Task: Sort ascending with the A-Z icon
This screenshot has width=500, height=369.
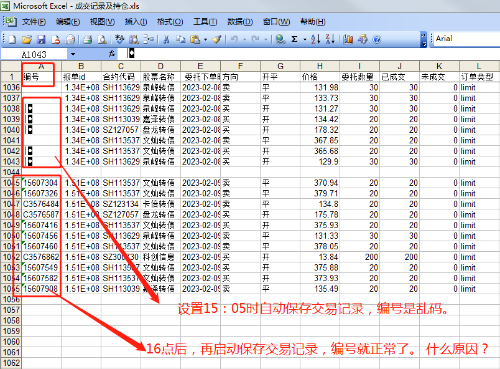Action: pyautogui.click(x=315, y=39)
